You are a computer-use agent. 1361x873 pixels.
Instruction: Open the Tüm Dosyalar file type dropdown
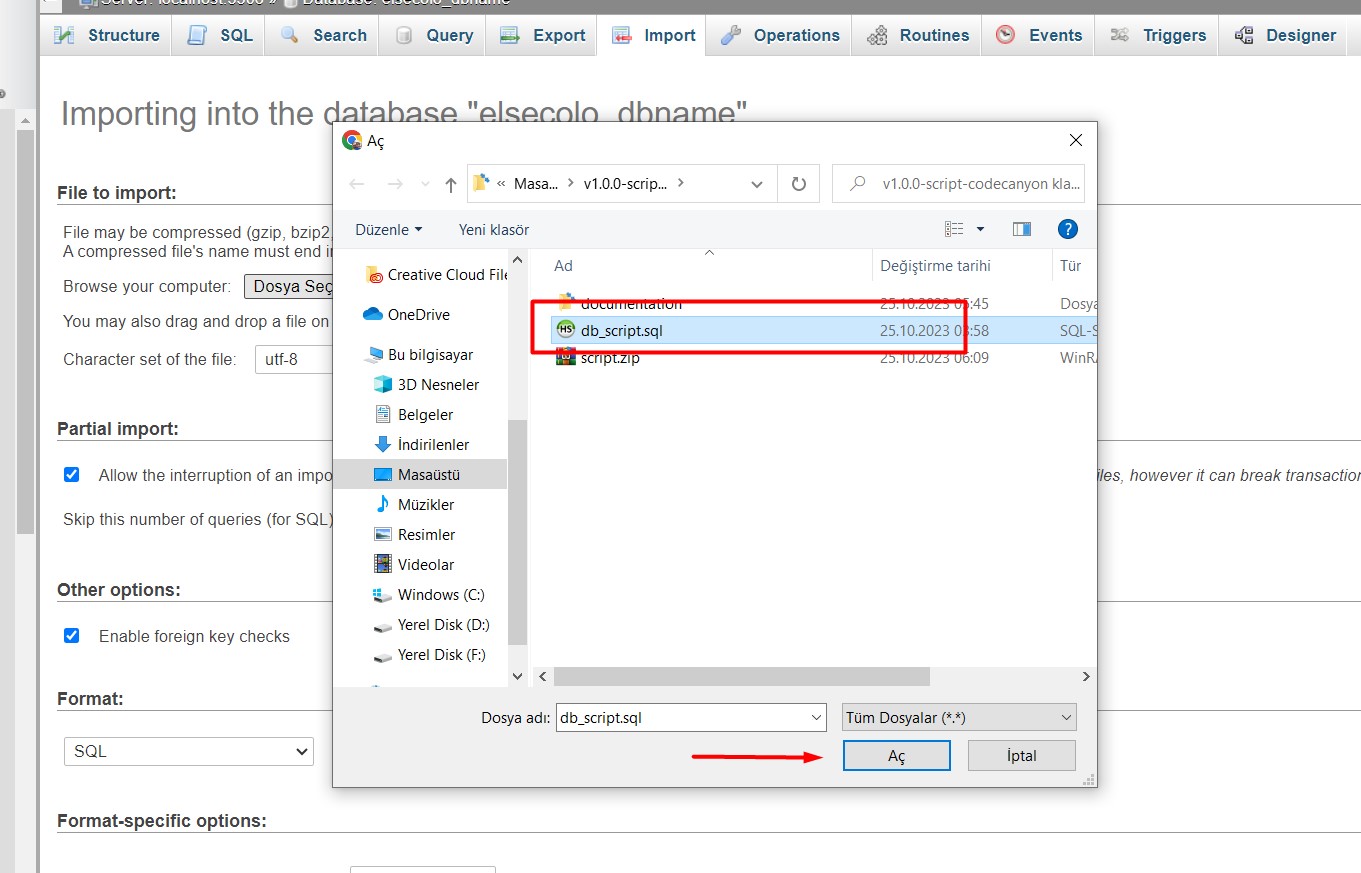[959, 717]
